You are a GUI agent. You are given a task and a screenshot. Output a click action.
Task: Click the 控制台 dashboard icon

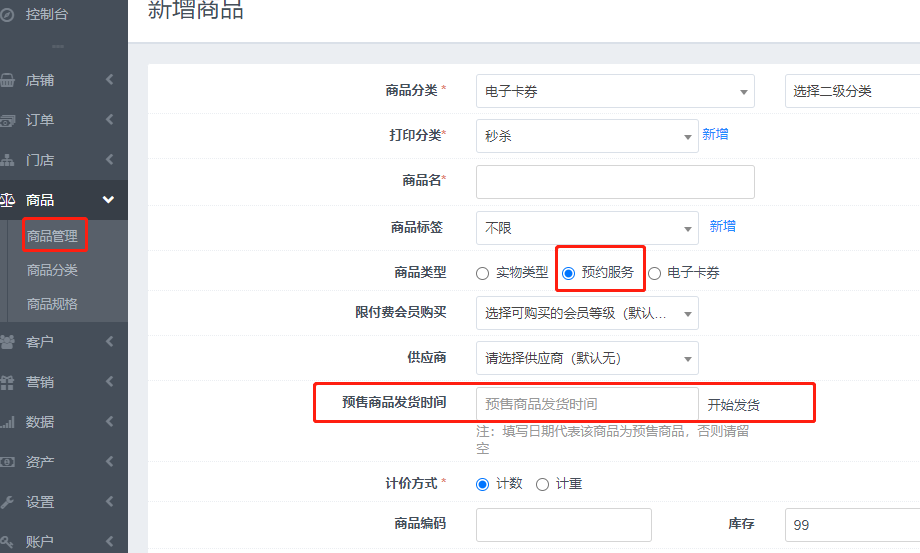pos(6,15)
